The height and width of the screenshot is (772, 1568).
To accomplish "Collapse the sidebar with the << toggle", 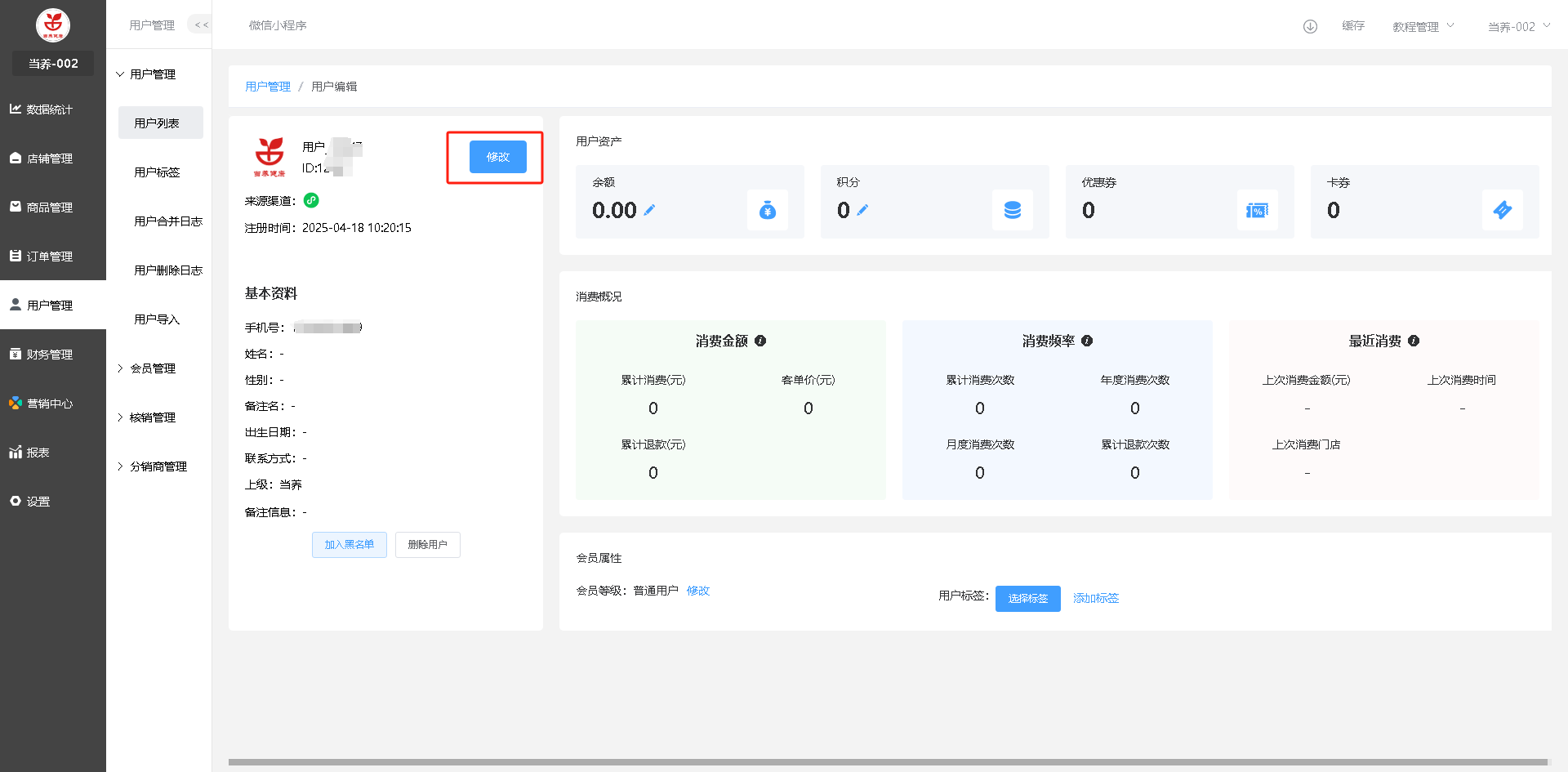I will click(201, 25).
